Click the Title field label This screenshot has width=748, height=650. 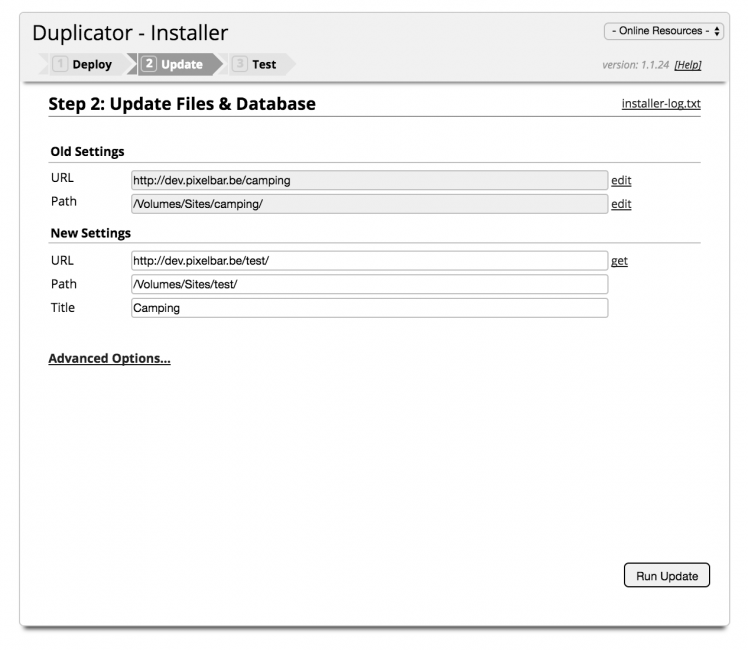62,308
